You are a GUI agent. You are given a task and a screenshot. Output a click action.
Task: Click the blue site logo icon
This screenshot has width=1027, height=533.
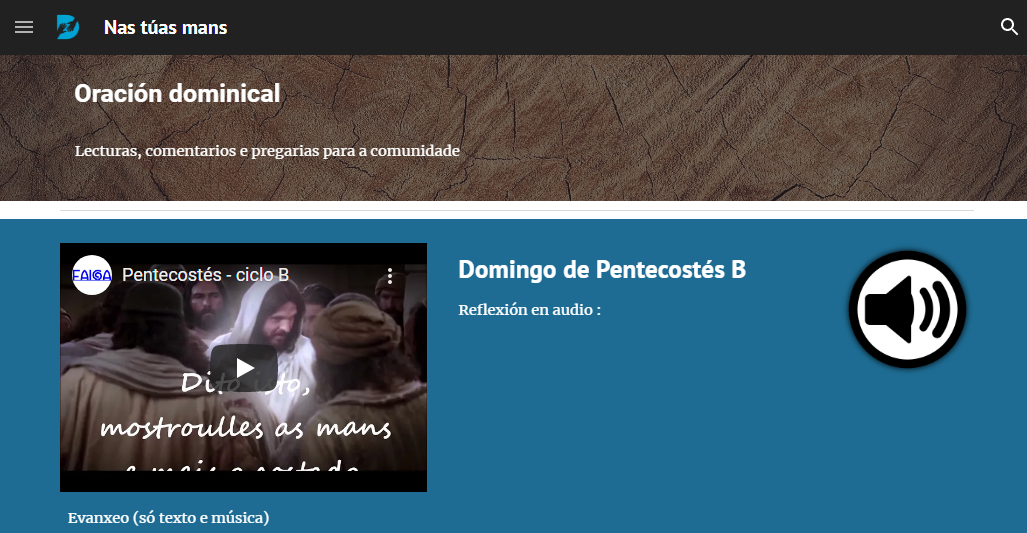(x=68, y=28)
